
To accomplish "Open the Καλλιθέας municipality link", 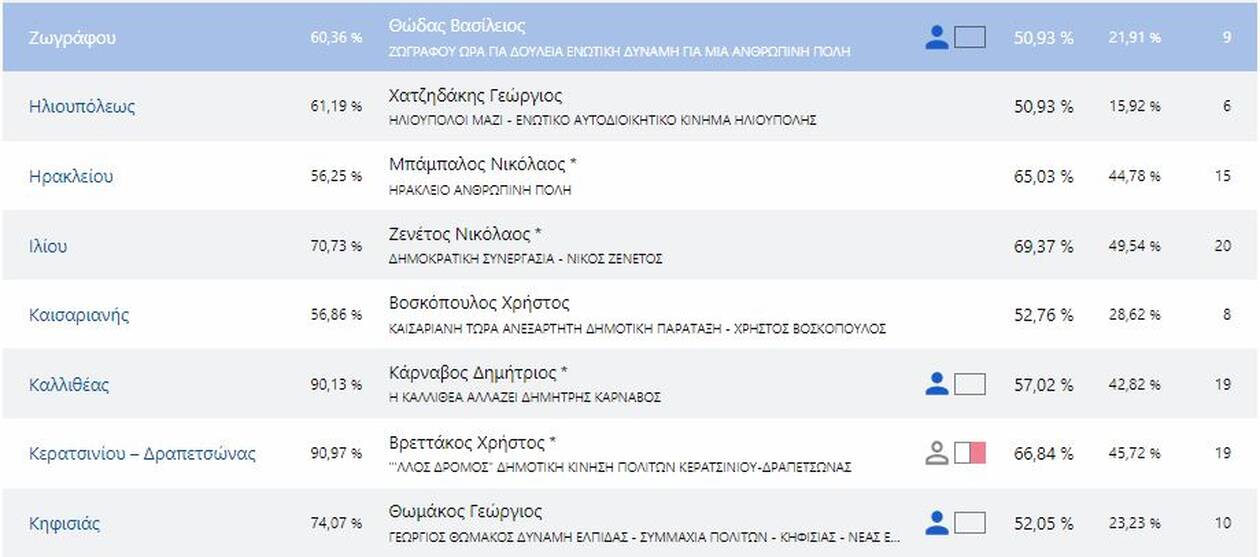I will pyautogui.click(x=69, y=385).
